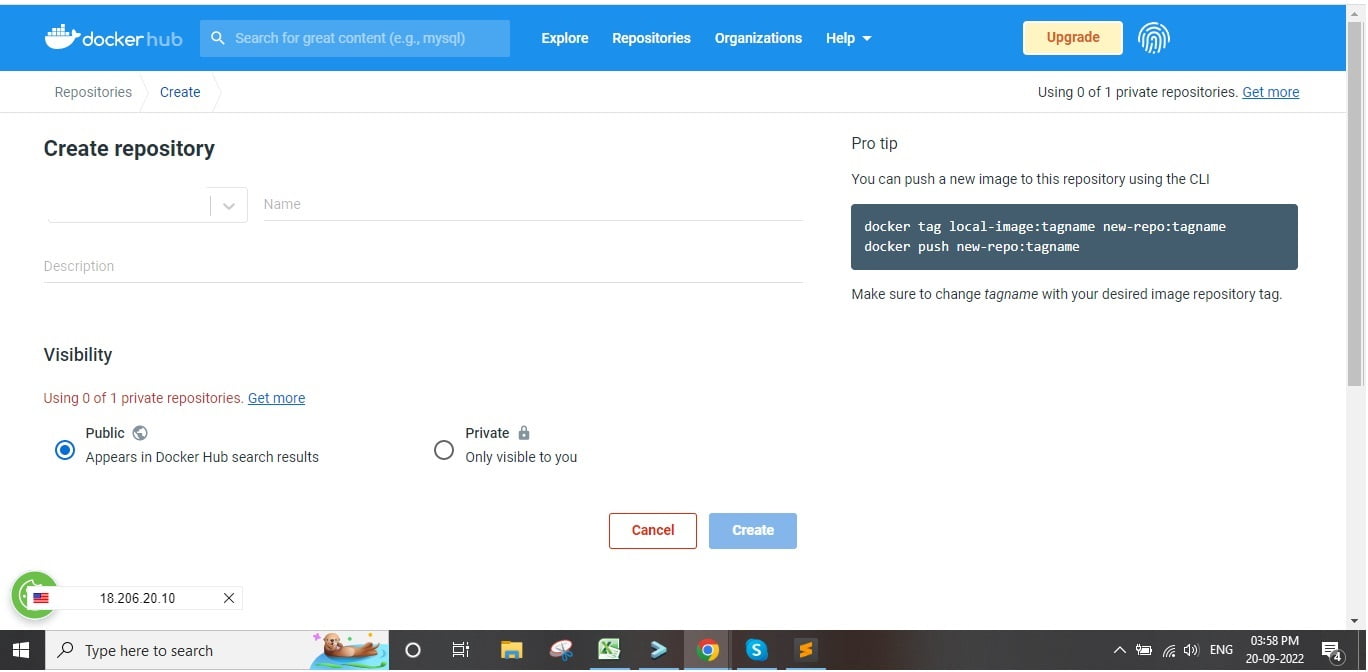Click 'Appears in Docker Hub search results' text

[x=202, y=457]
